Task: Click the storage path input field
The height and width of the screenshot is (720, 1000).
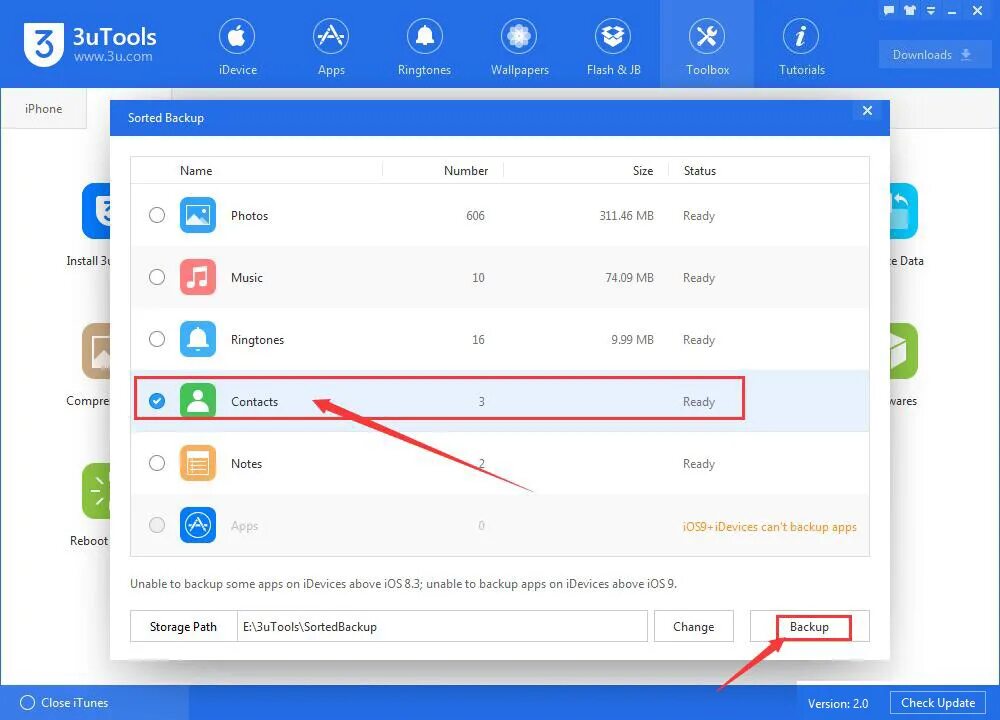Action: pos(442,627)
